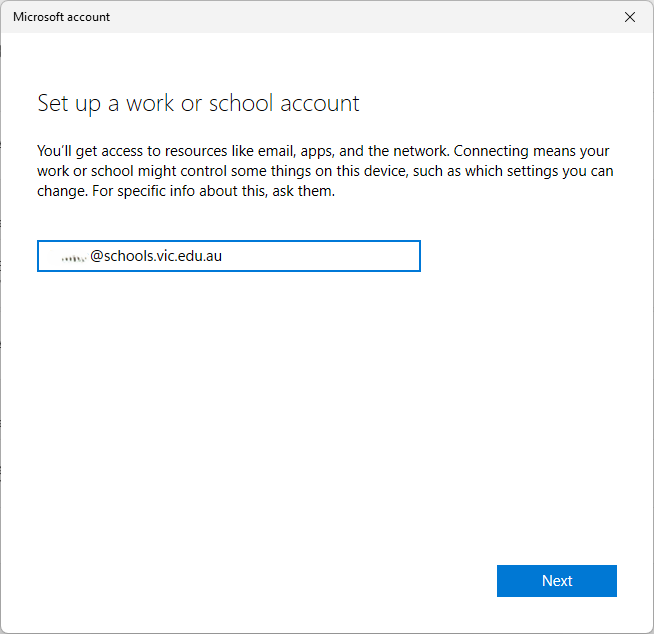Click the blurred username in the email field
Viewport: 654px width, 634px height.
(x=71, y=257)
